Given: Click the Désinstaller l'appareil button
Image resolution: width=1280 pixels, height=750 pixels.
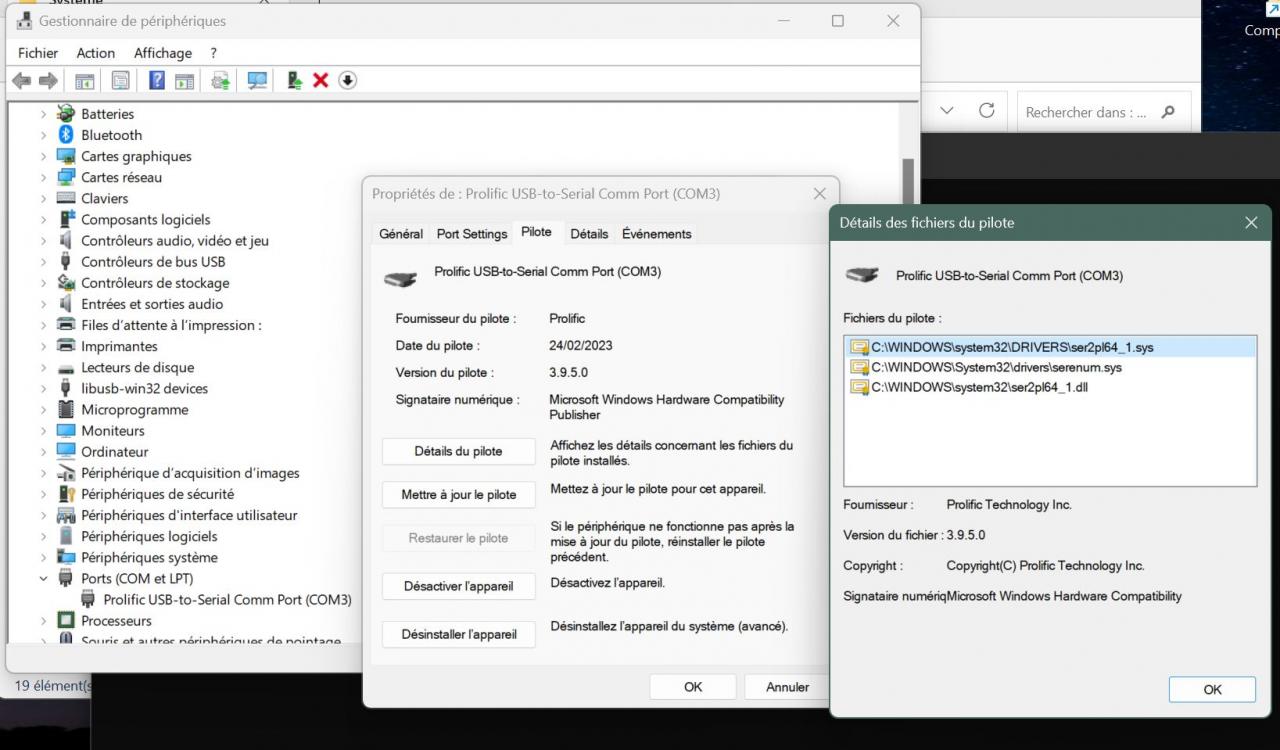Looking at the screenshot, I should point(459,634).
